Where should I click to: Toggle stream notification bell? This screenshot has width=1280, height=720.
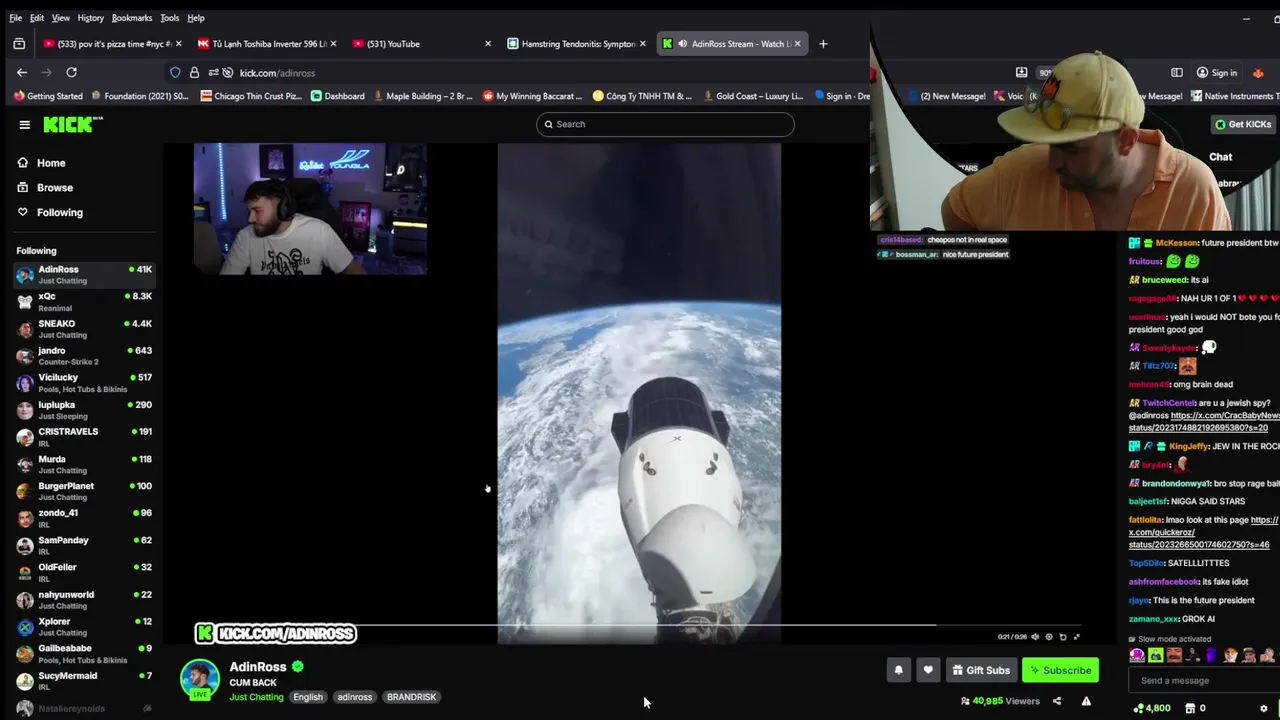point(898,670)
